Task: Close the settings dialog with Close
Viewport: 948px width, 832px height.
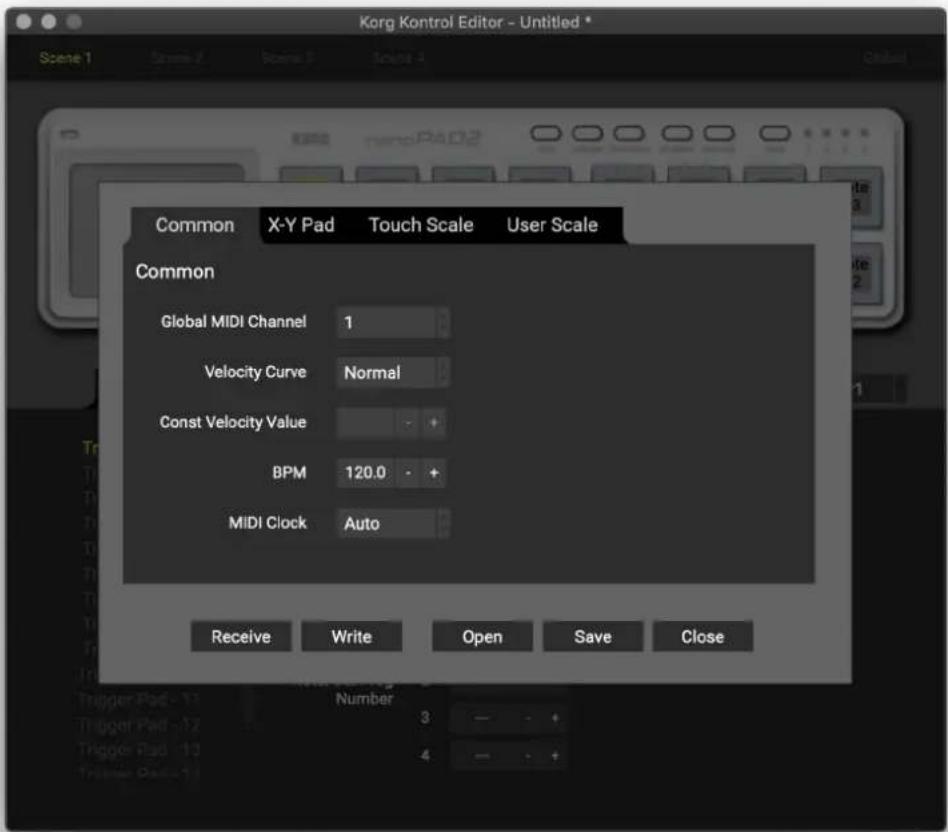Action: coord(703,636)
